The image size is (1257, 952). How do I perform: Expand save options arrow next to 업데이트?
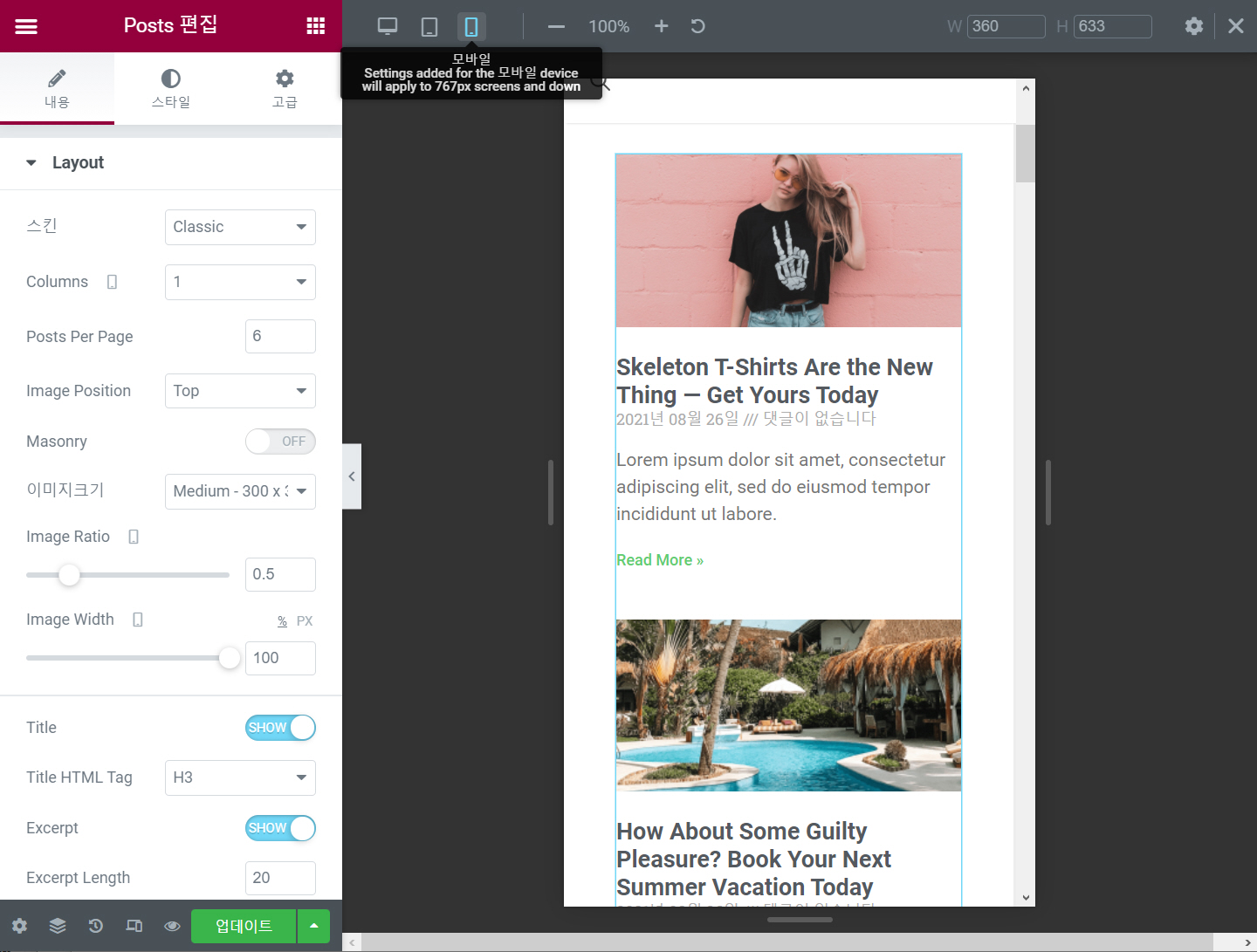(x=313, y=926)
